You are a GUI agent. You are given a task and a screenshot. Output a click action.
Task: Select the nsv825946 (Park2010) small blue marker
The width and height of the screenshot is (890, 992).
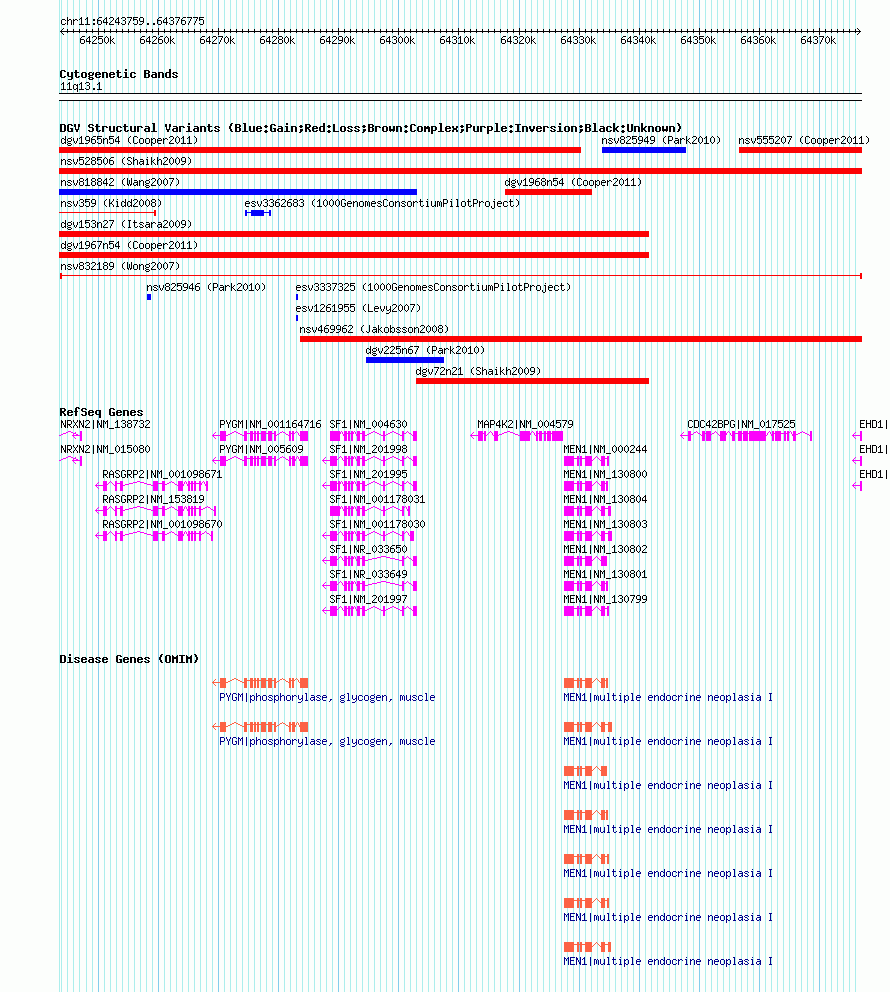tap(149, 297)
